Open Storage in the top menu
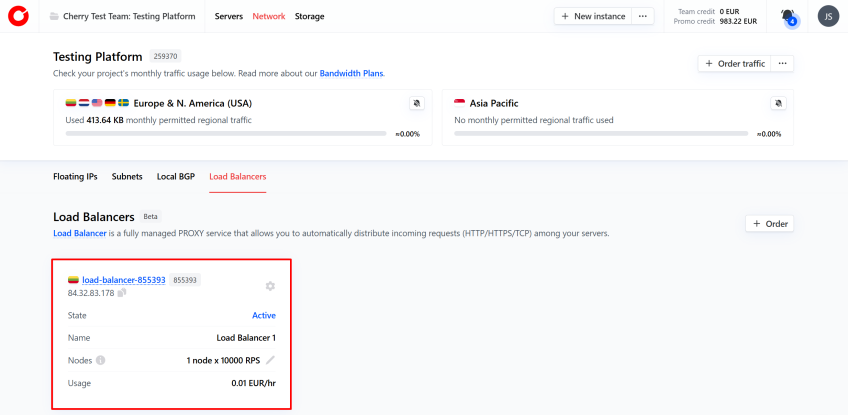 point(309,16)
